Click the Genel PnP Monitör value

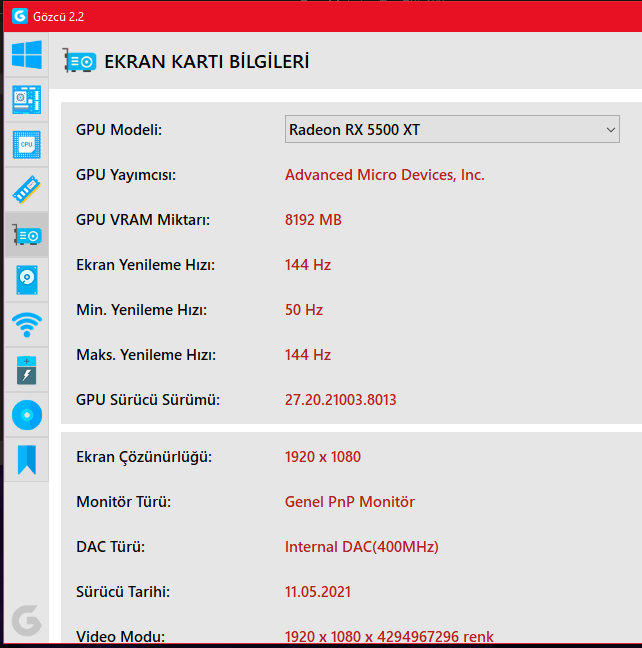[350, 502]
